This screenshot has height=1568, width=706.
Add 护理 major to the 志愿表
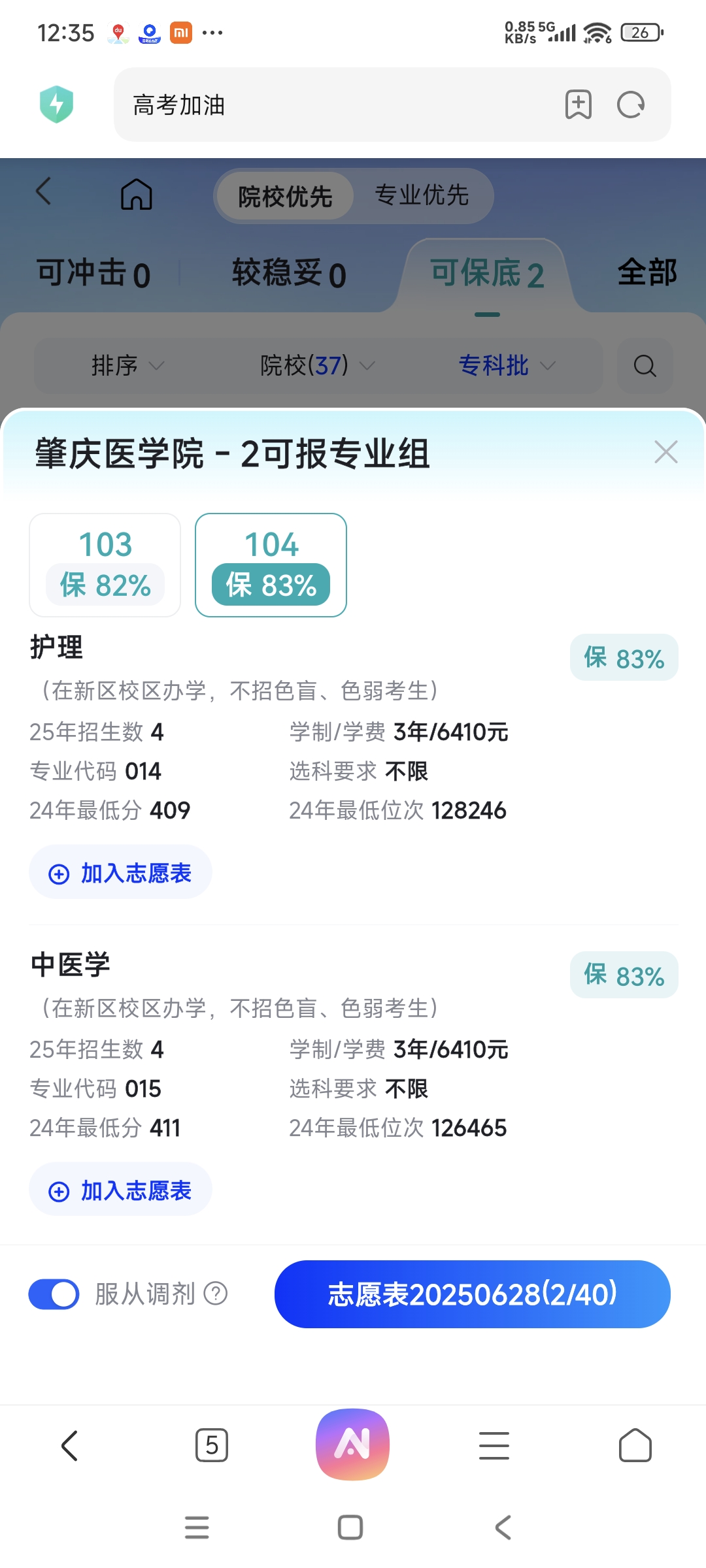coord(121,873)
